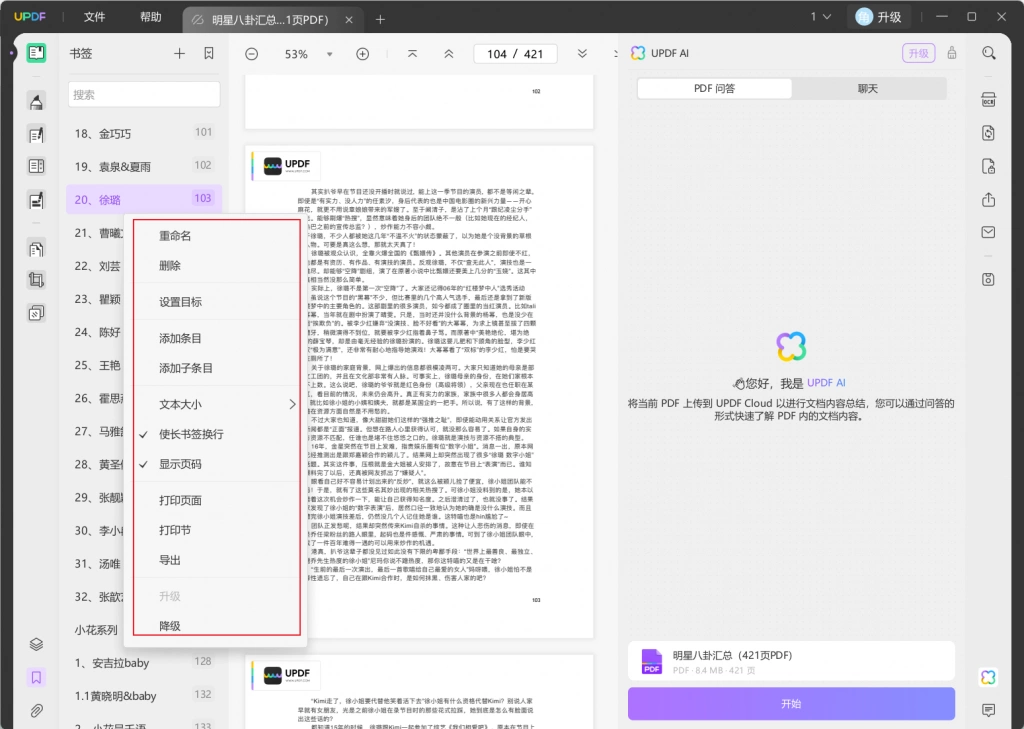Open the comments chat icon bottom right
Screen dimensions: 1024x729
point(989,710)
